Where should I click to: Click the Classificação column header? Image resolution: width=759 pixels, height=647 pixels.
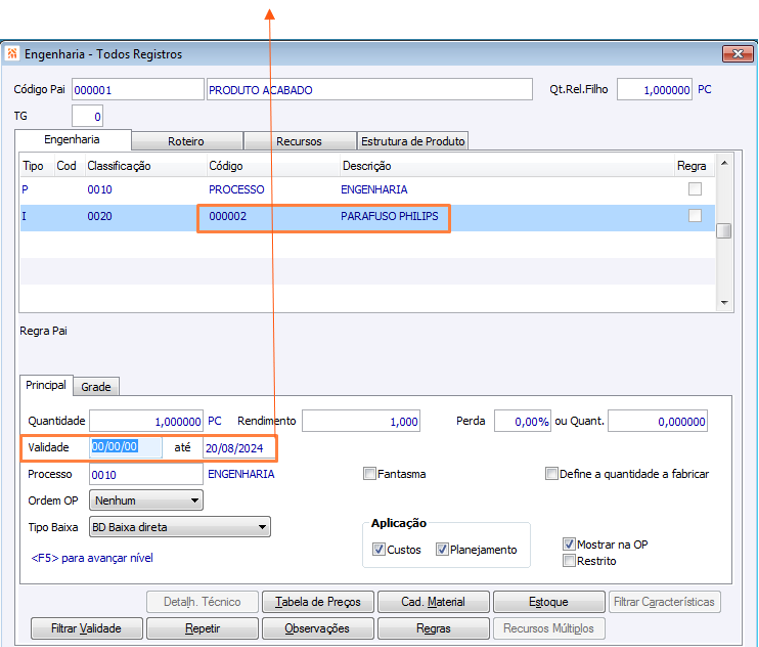[x=119, y=166]
